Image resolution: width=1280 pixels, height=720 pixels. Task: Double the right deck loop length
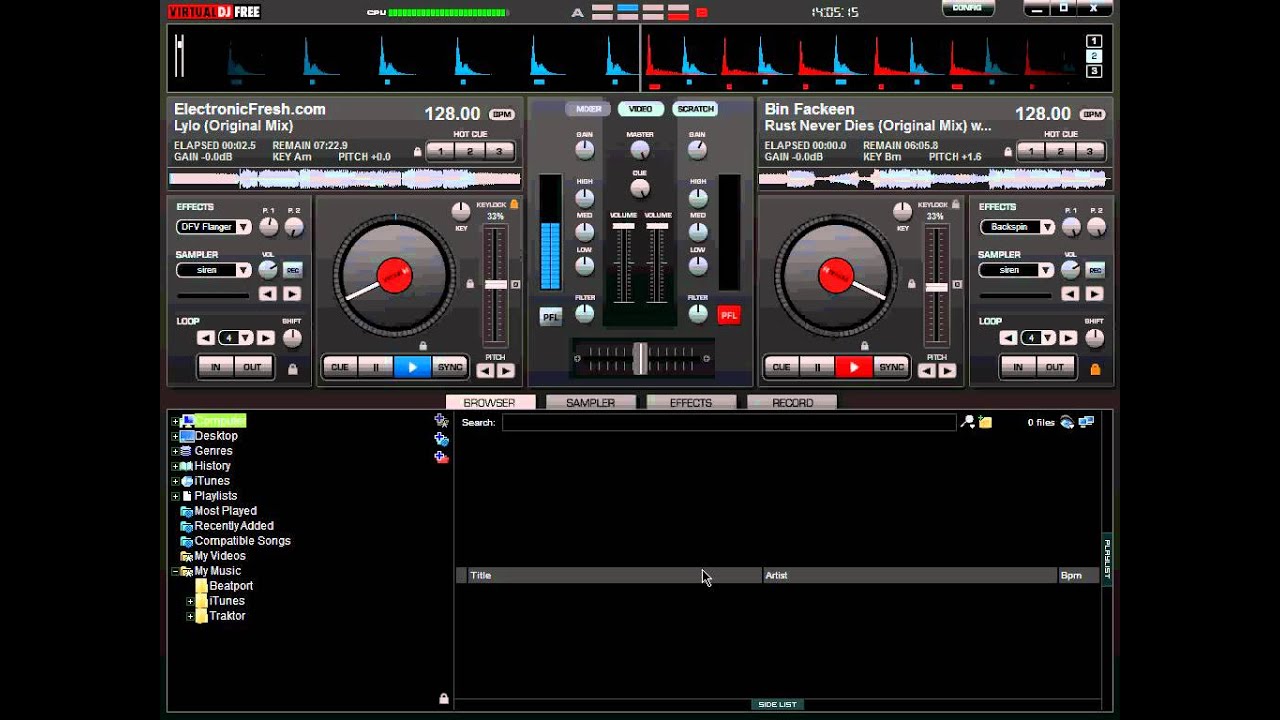1069,338
